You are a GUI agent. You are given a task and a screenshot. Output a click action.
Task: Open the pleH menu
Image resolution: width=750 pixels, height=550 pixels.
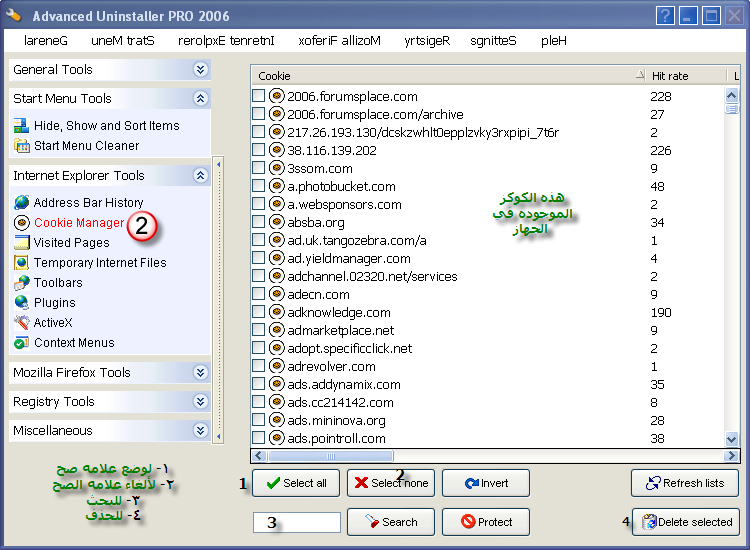tap(554, 41)
